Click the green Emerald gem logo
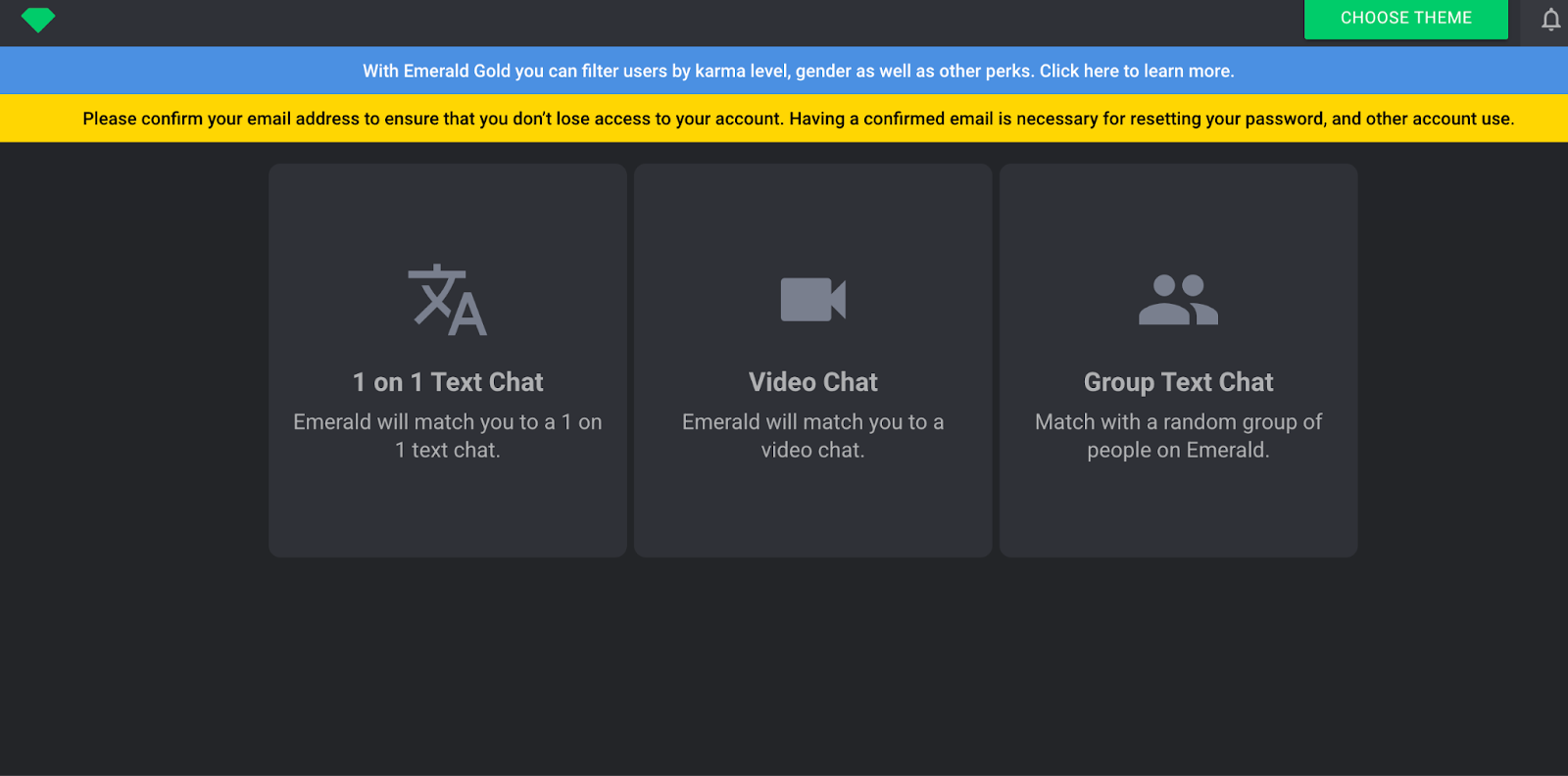 pyautogui.click(x=38, y=20)
